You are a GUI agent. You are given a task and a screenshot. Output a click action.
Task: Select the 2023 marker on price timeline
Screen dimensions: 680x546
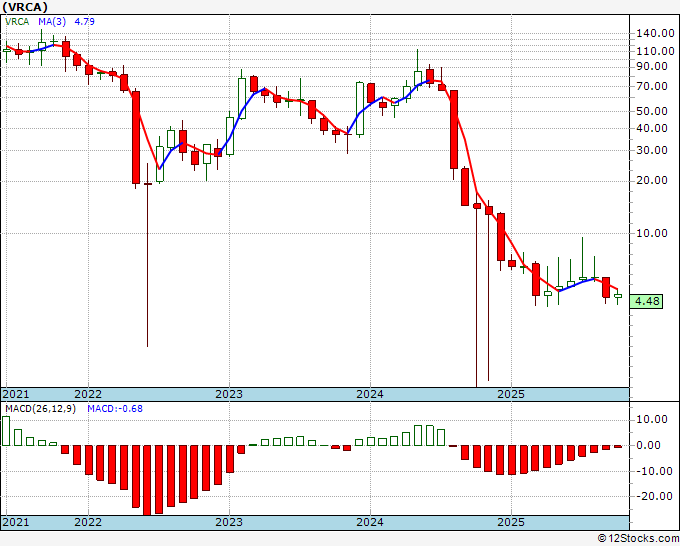tap(229, 394)
